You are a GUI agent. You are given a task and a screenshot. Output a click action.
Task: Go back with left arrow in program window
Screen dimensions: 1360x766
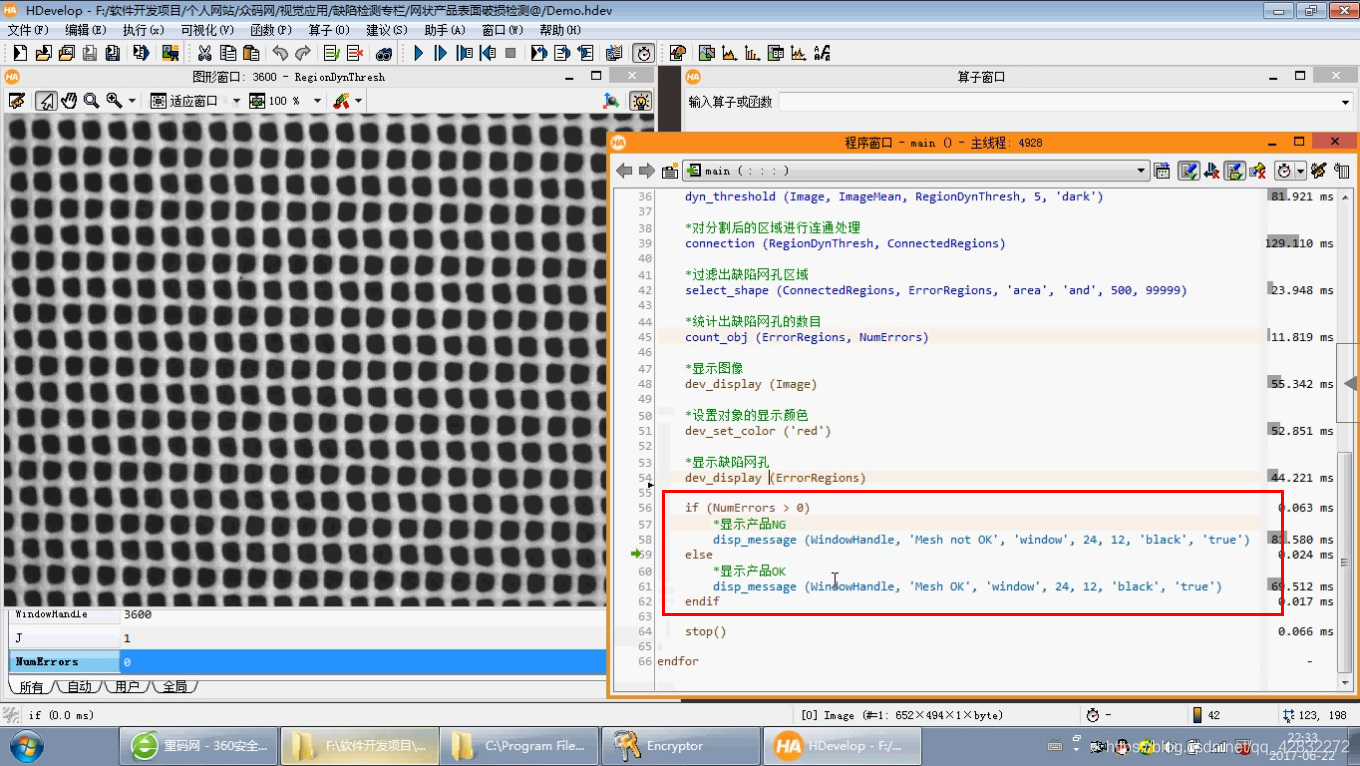(x=624, y=171)
